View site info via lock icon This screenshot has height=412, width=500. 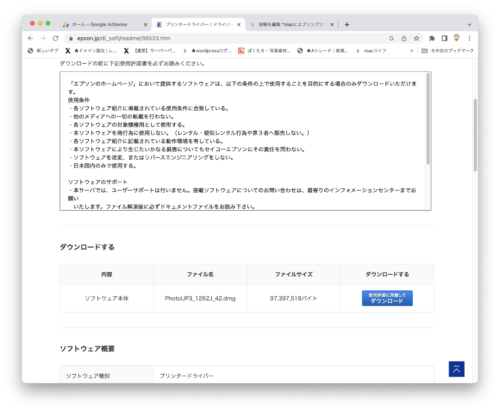[x=71, y=39]
